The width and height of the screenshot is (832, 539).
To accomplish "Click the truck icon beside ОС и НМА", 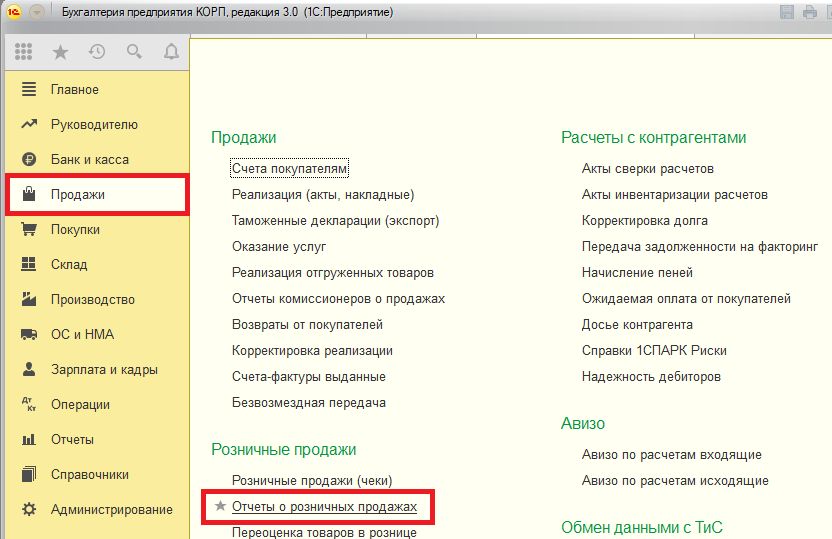I will 29,334.
